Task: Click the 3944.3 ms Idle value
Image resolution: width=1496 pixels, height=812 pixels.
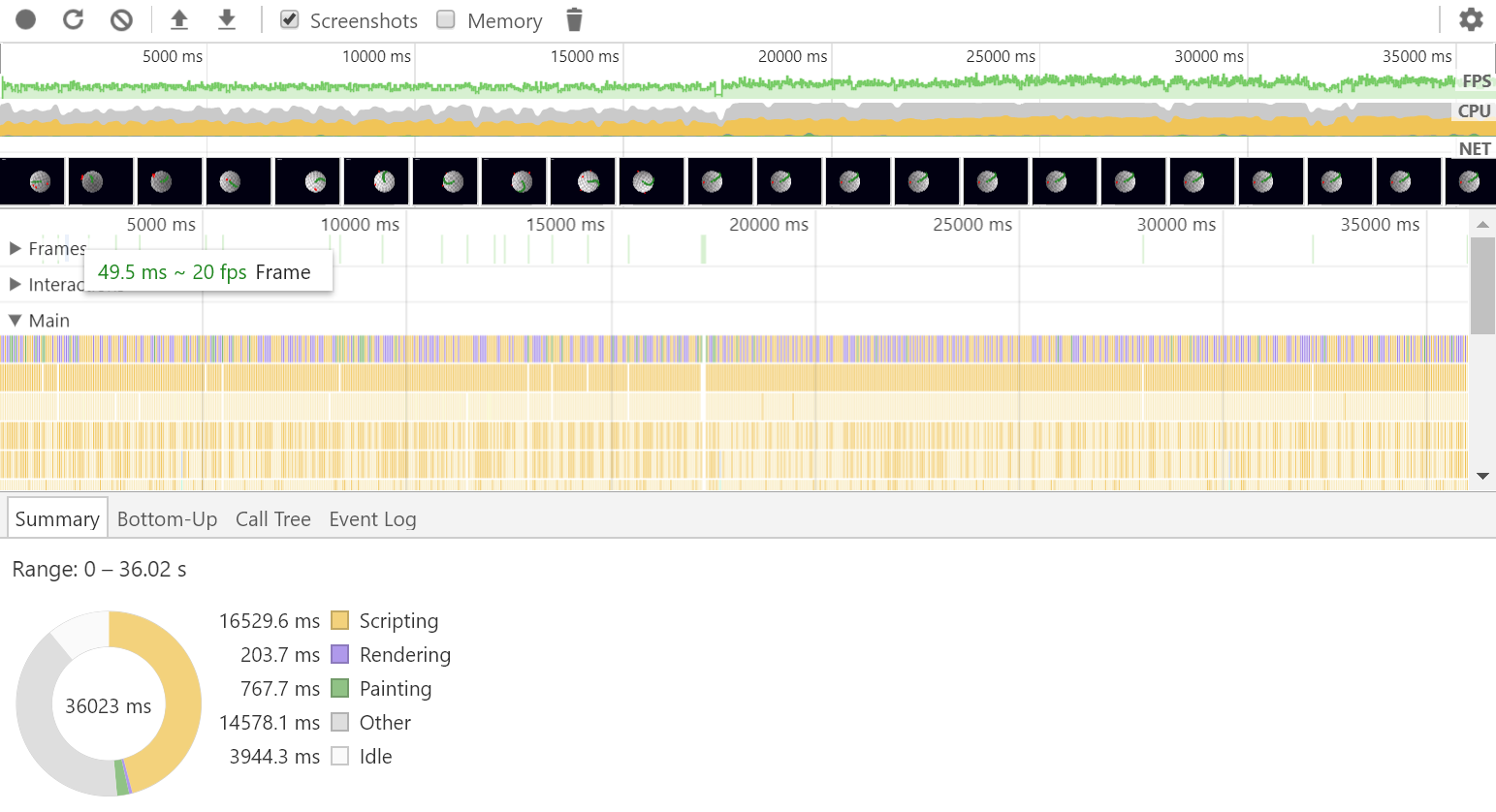Action: (274, 756)
